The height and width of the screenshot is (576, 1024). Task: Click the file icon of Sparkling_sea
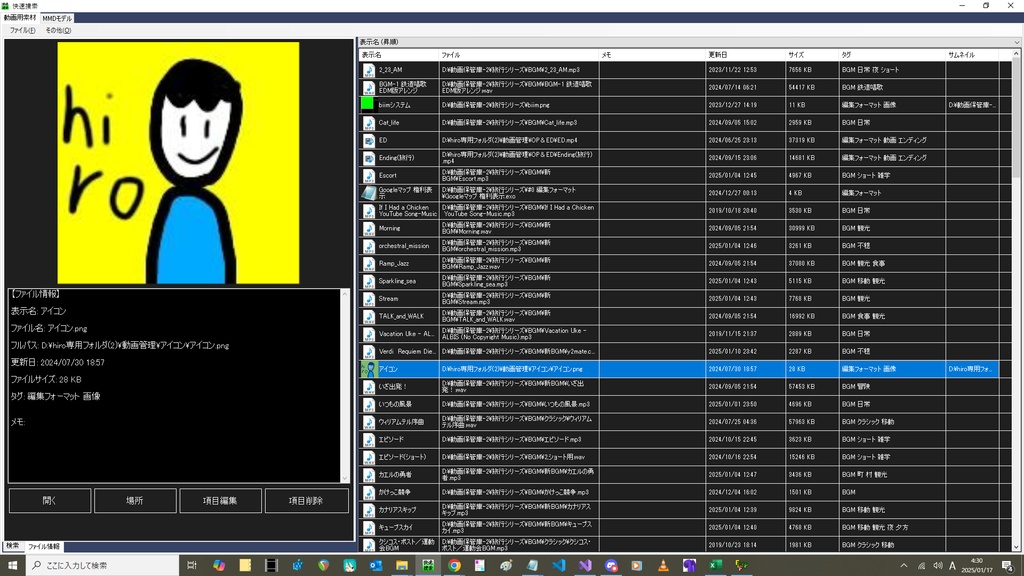[x=369, y=281]
